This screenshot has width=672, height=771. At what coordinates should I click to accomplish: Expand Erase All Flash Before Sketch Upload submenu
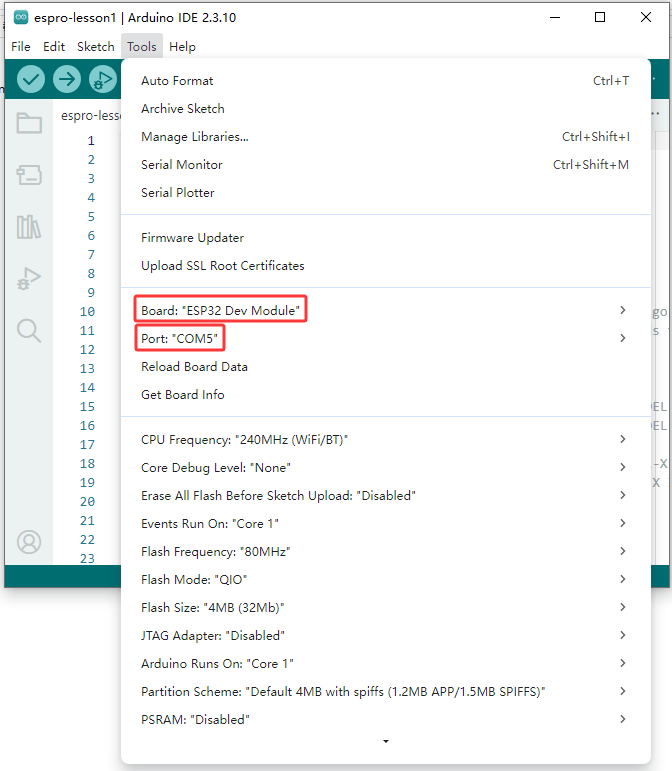(386, 496)
